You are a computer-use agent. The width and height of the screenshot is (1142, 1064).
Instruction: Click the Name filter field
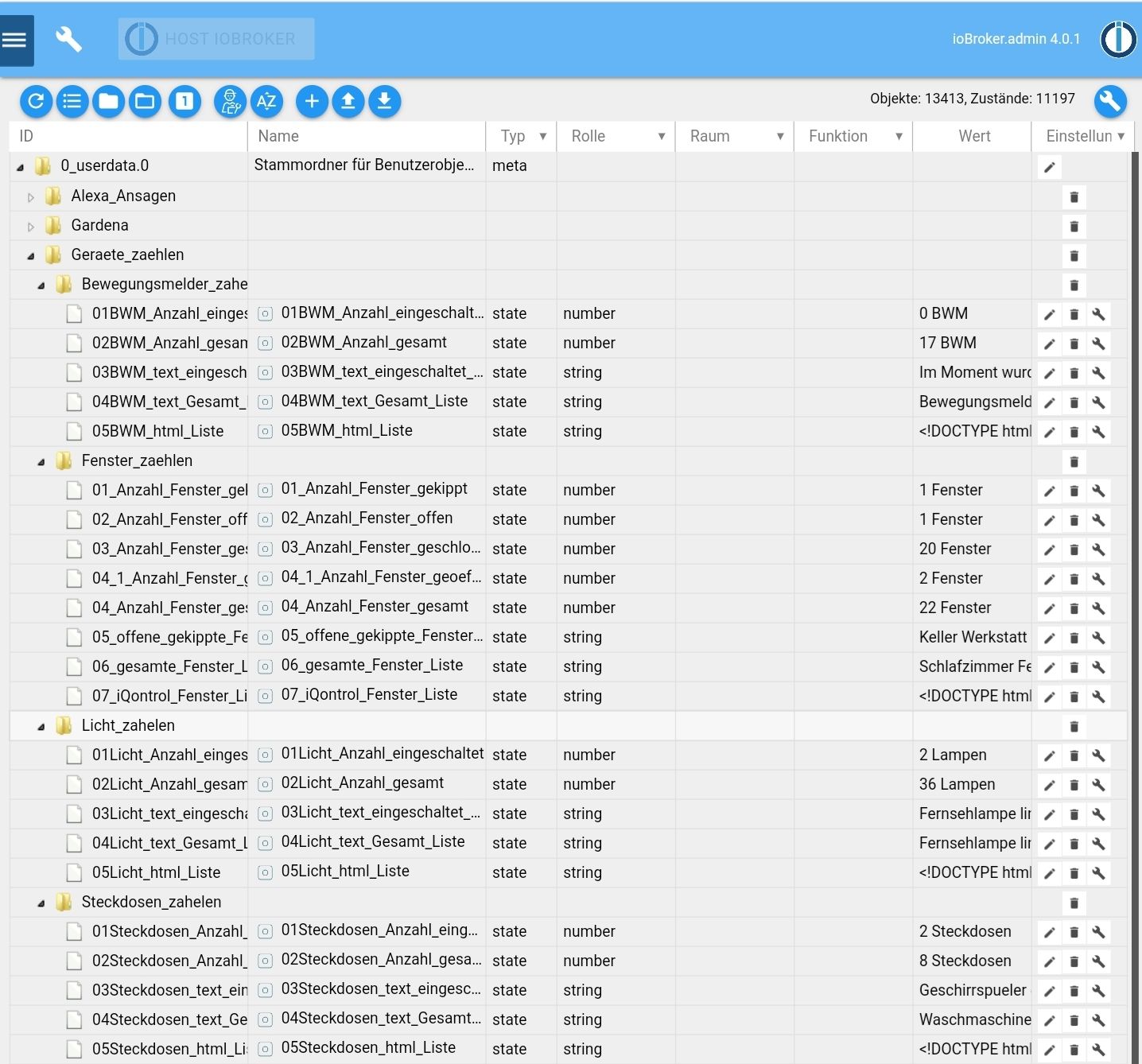[367, 136]
